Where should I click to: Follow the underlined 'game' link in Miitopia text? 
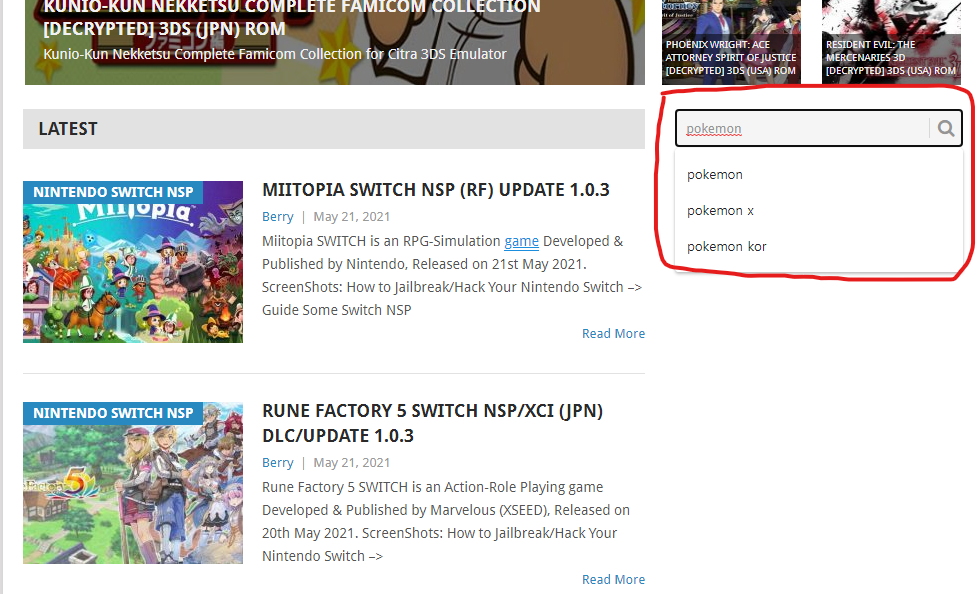point(522,241)
